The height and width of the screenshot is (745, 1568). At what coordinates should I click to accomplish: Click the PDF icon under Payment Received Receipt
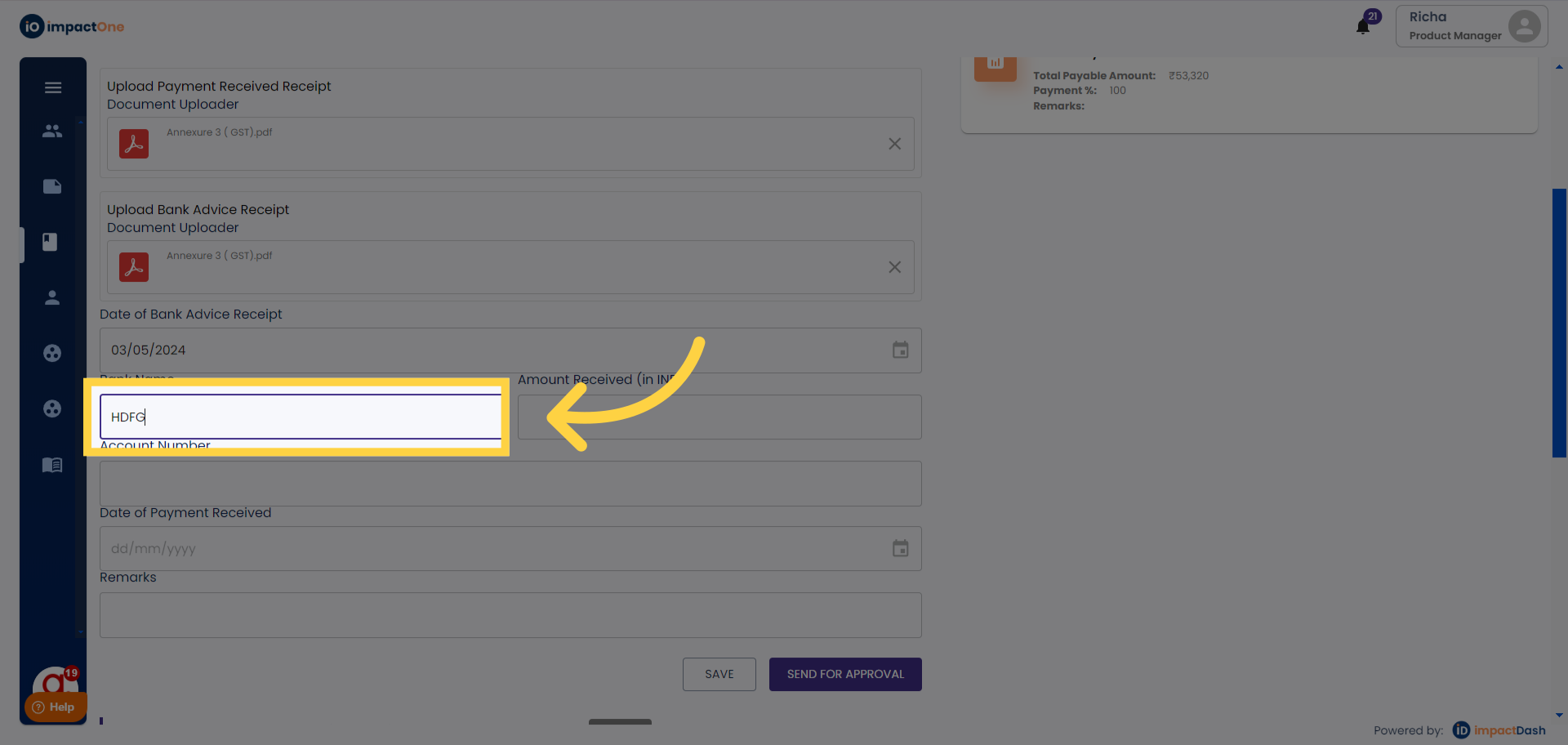pos(134,144)
